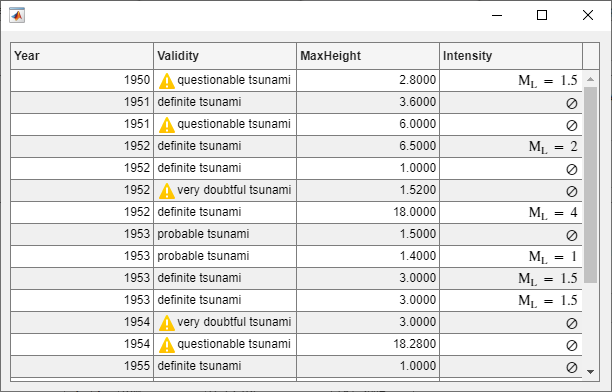
Task: Select 'definite tsunami' in the 18.0000 row
Action: (199, 212)
